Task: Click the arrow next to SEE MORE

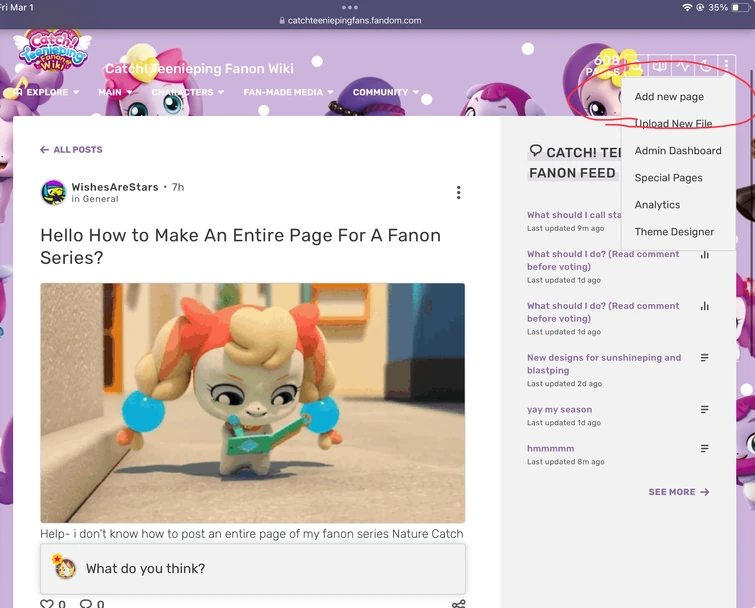Action: pyautogui.click(x=704, y=492)
